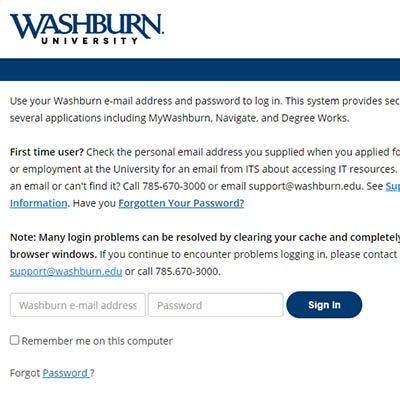Click the cut-off link after 'See'

393,186
